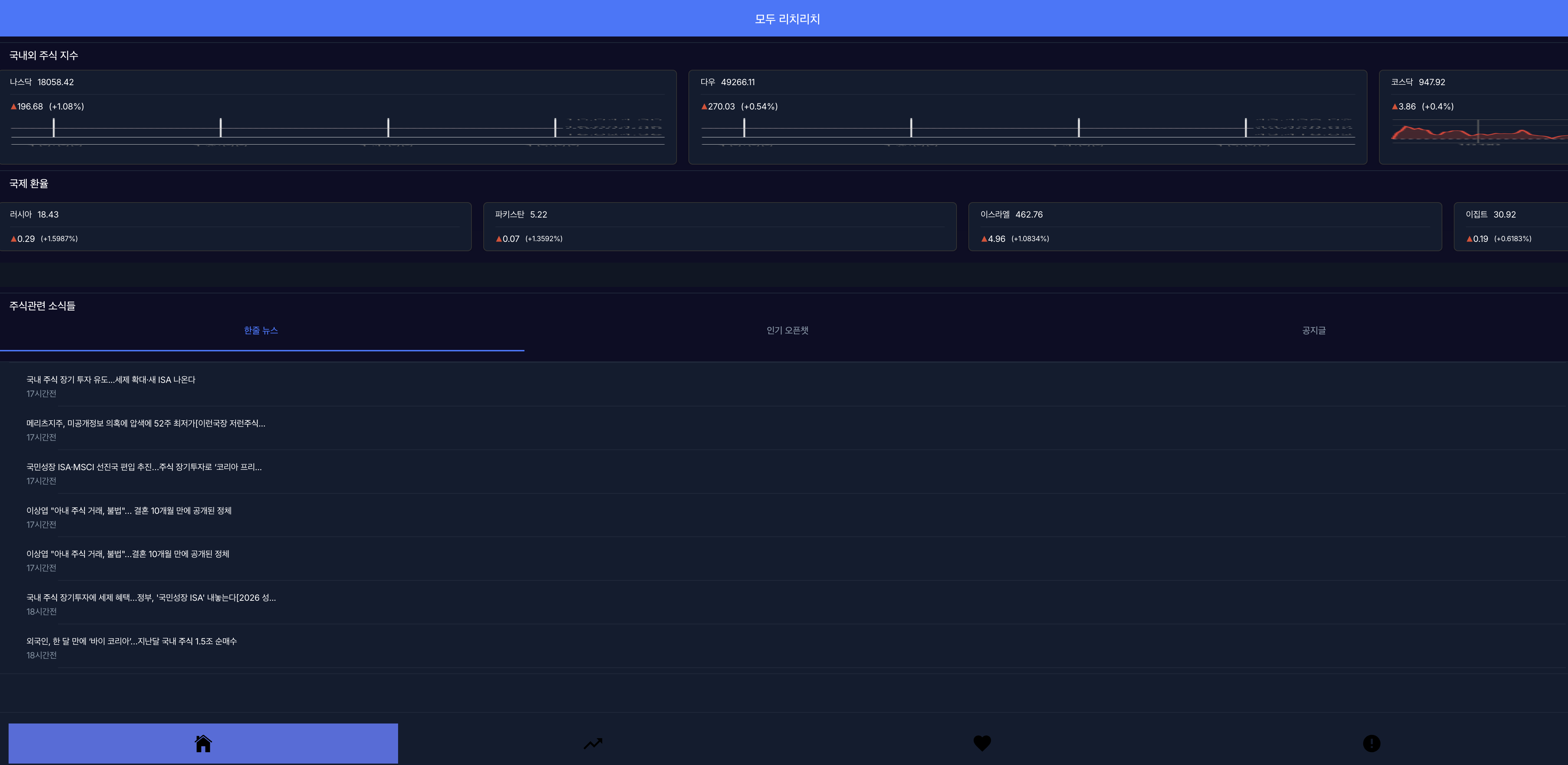Switch to the 인기 오픈챗 tab
The image size is (1568, 765).
(x=787, y=331)
